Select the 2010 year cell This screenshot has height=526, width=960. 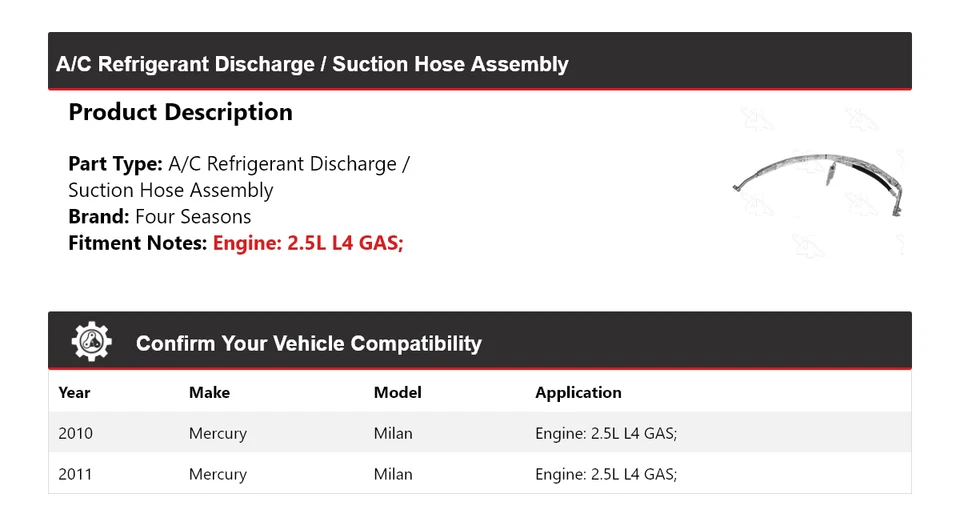(x=76, y=434)
